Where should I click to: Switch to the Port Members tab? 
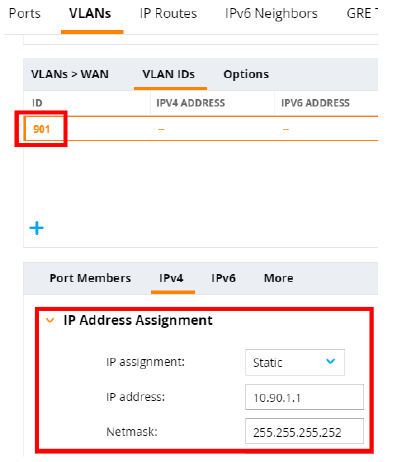tap(90, 278)
